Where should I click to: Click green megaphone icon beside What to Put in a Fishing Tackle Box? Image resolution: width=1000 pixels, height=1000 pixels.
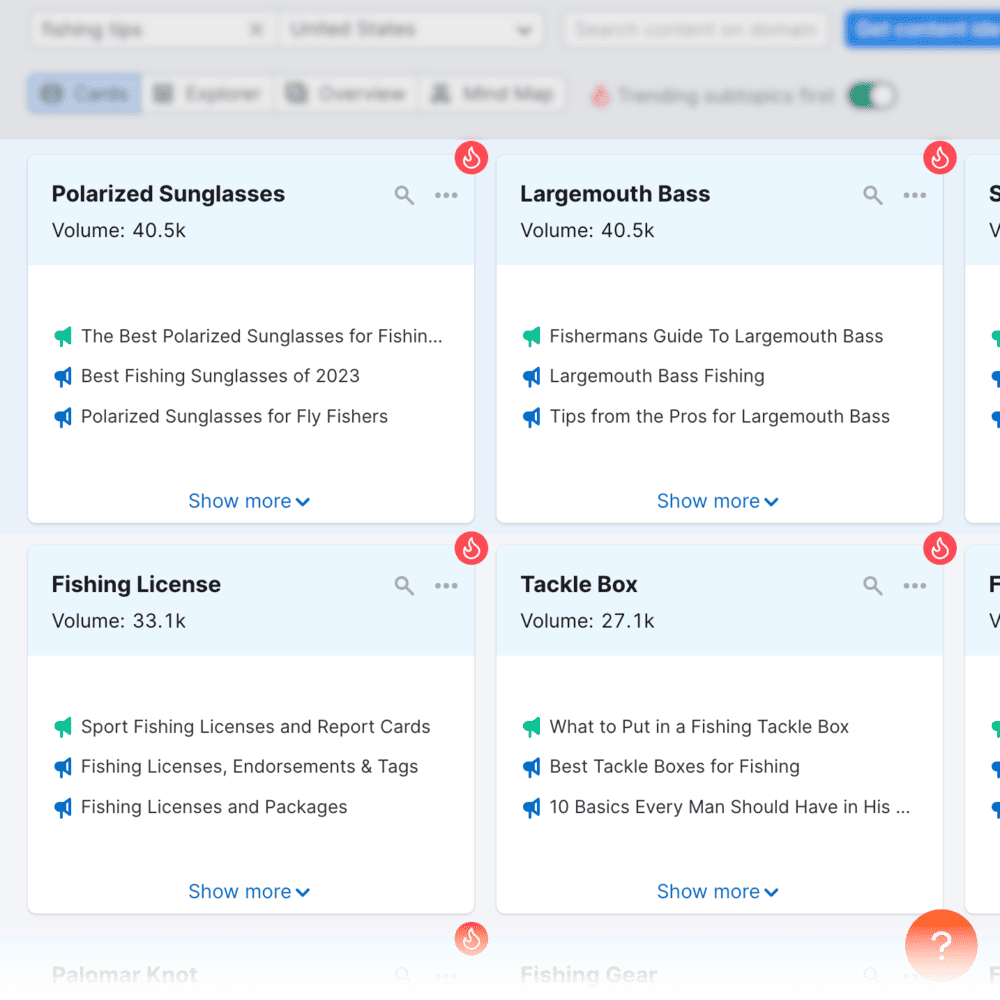(x=532, y=727)
